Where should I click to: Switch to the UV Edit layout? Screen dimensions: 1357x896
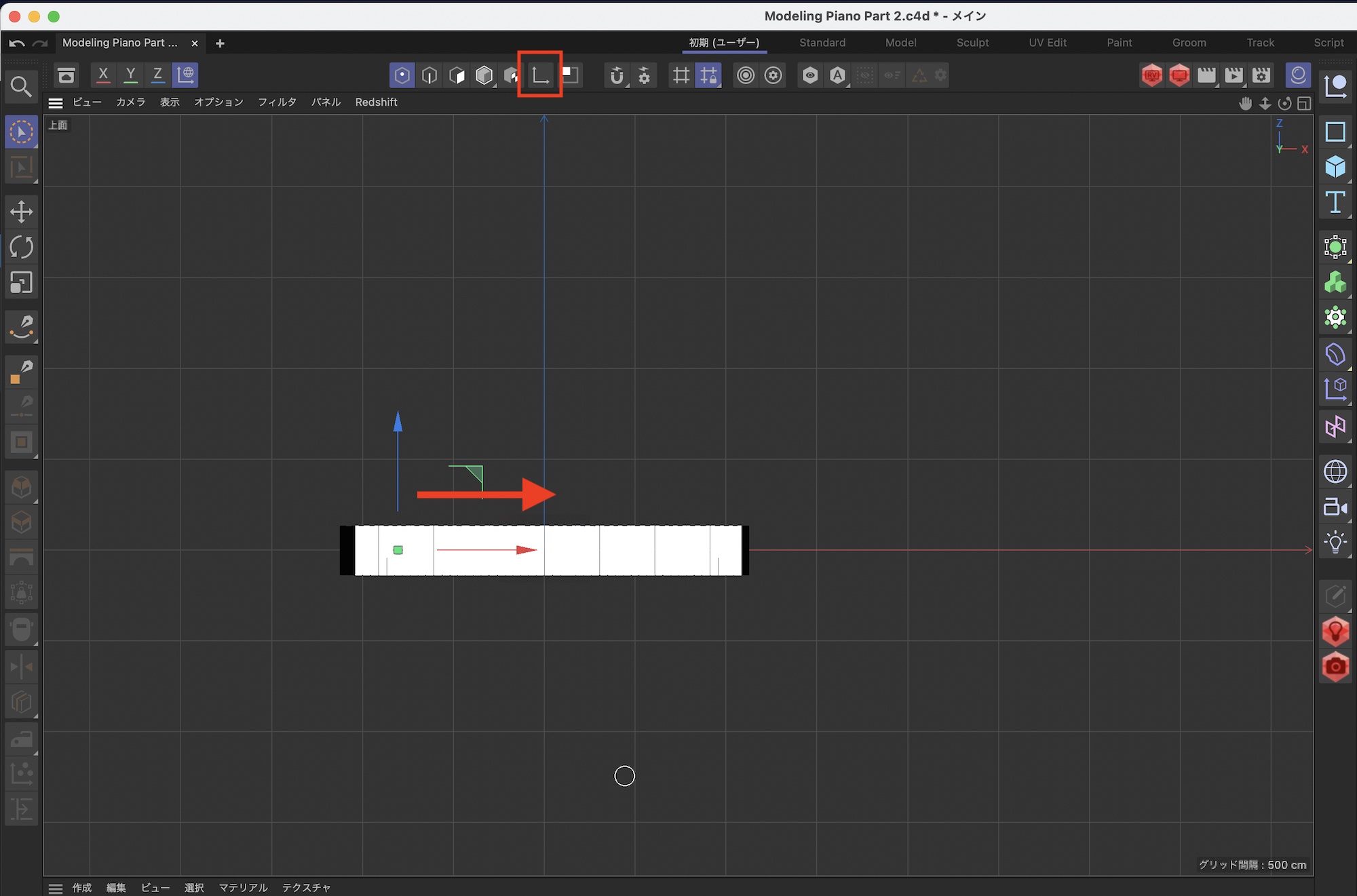pyautogui.click(x=1048, y=43)
